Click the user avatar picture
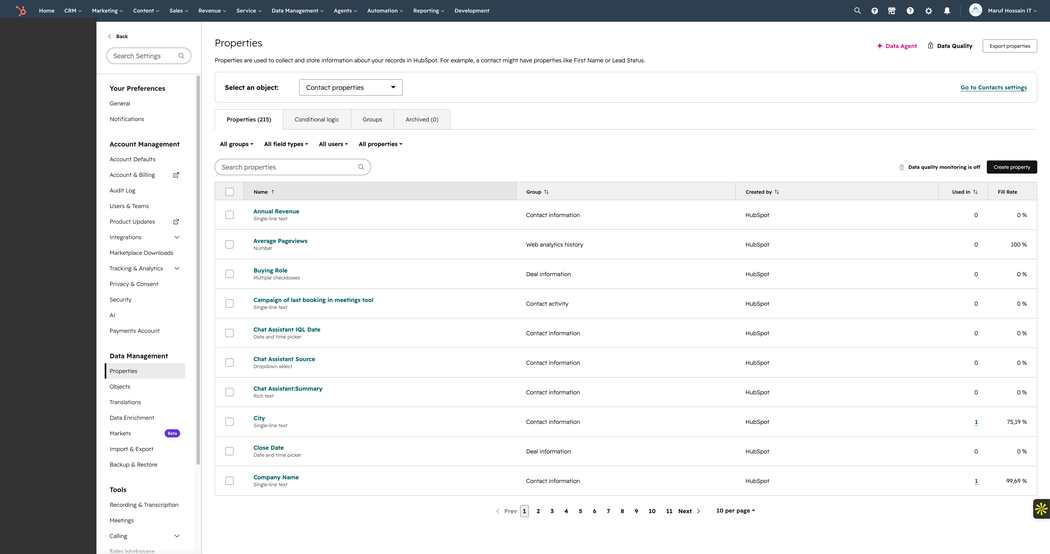The height and width of the screenshot is (554, 1050). pyautogui.click(x=976, y=10)
